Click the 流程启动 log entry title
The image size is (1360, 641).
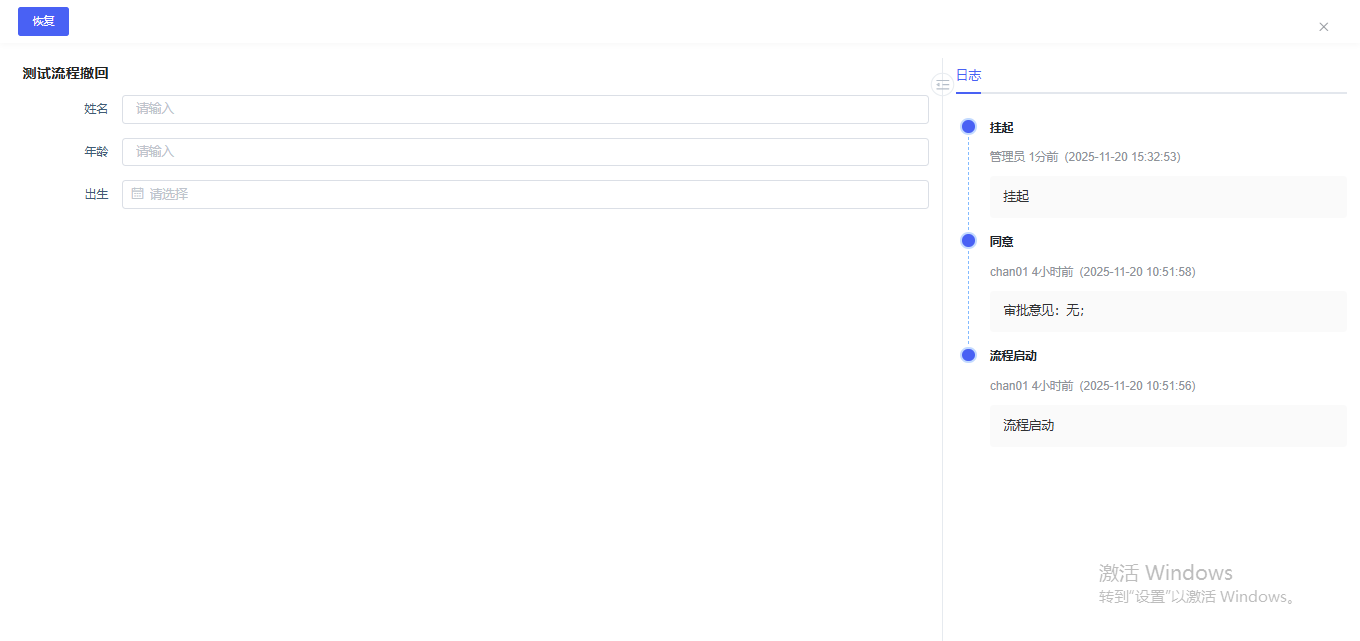pyautogui.click(x=1013, y=356)
